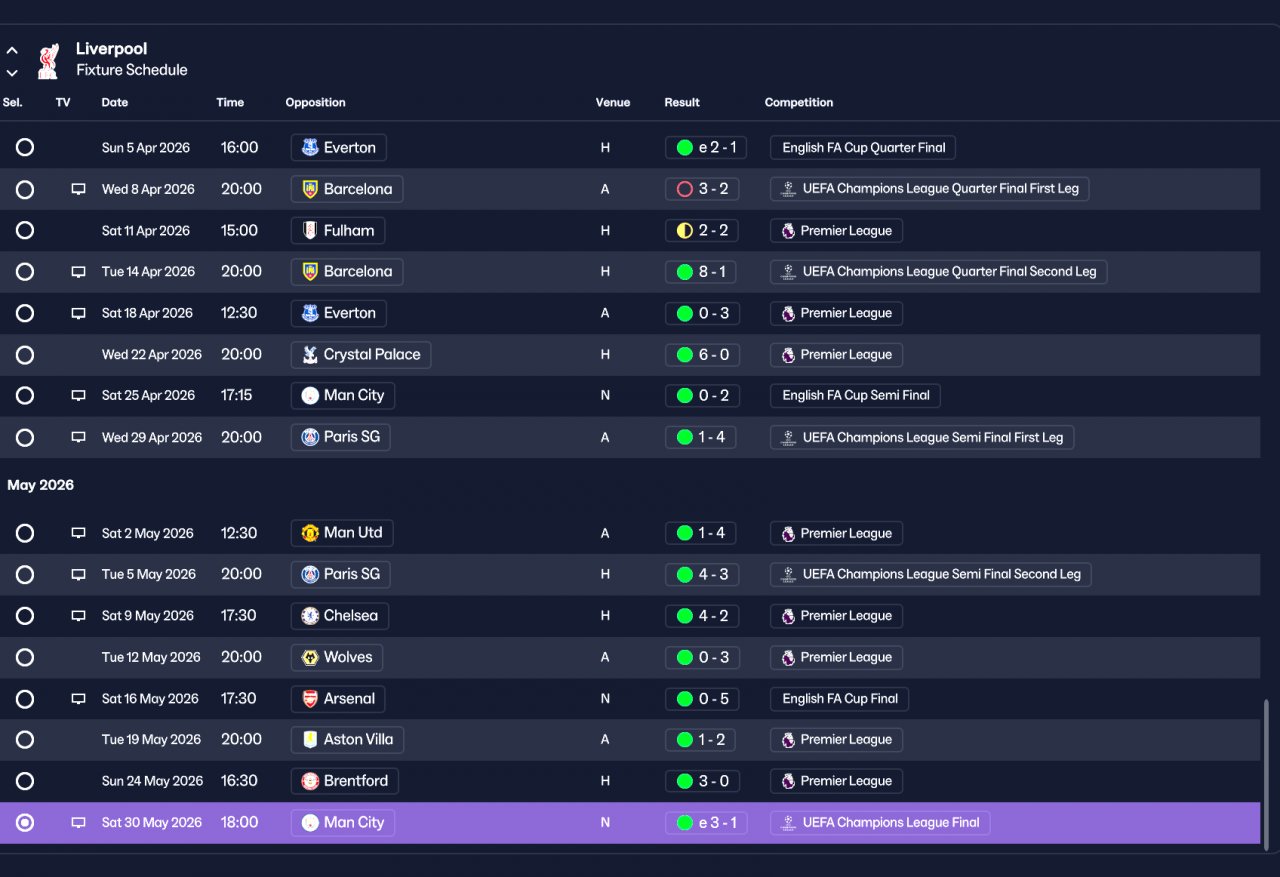
Task: Click the Crystal Palace club badge icon
Action: click(310, 355)
